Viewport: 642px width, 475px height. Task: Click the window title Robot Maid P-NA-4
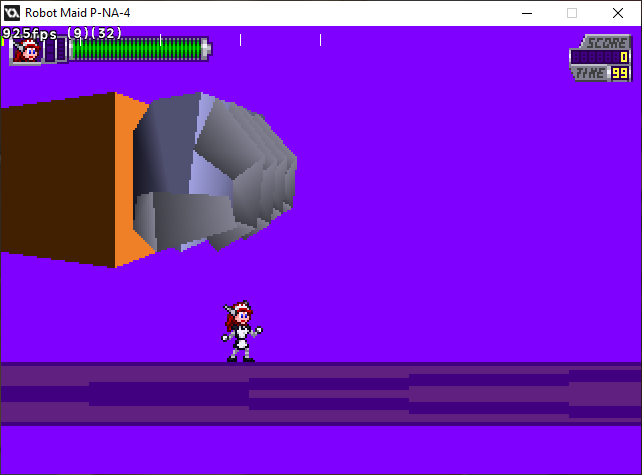[x=77, y=13]
